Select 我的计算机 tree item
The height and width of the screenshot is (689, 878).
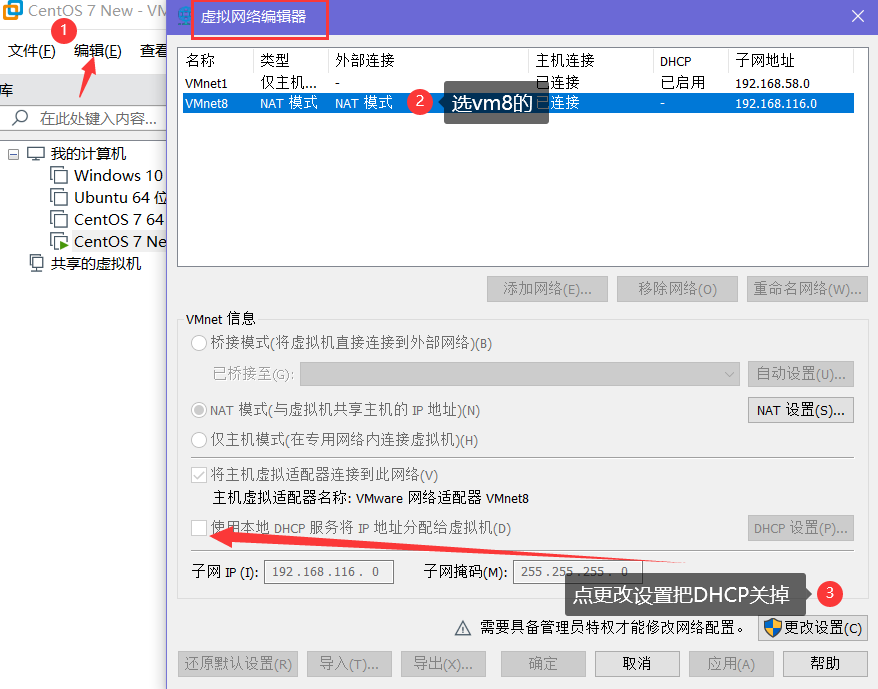coord(88,153)
